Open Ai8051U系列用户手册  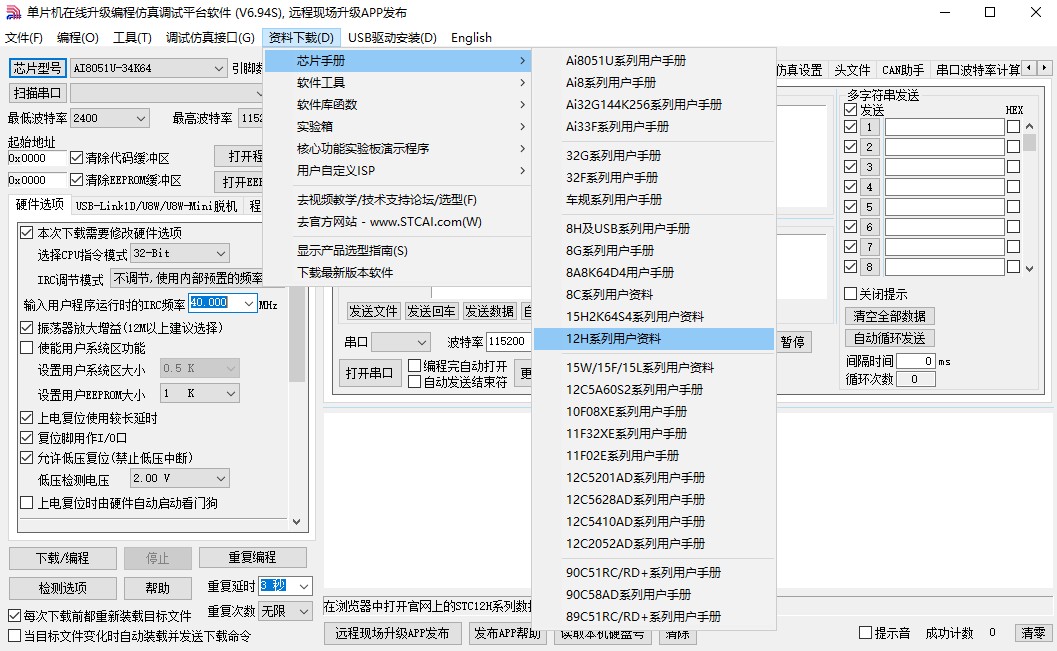(653, 61)
